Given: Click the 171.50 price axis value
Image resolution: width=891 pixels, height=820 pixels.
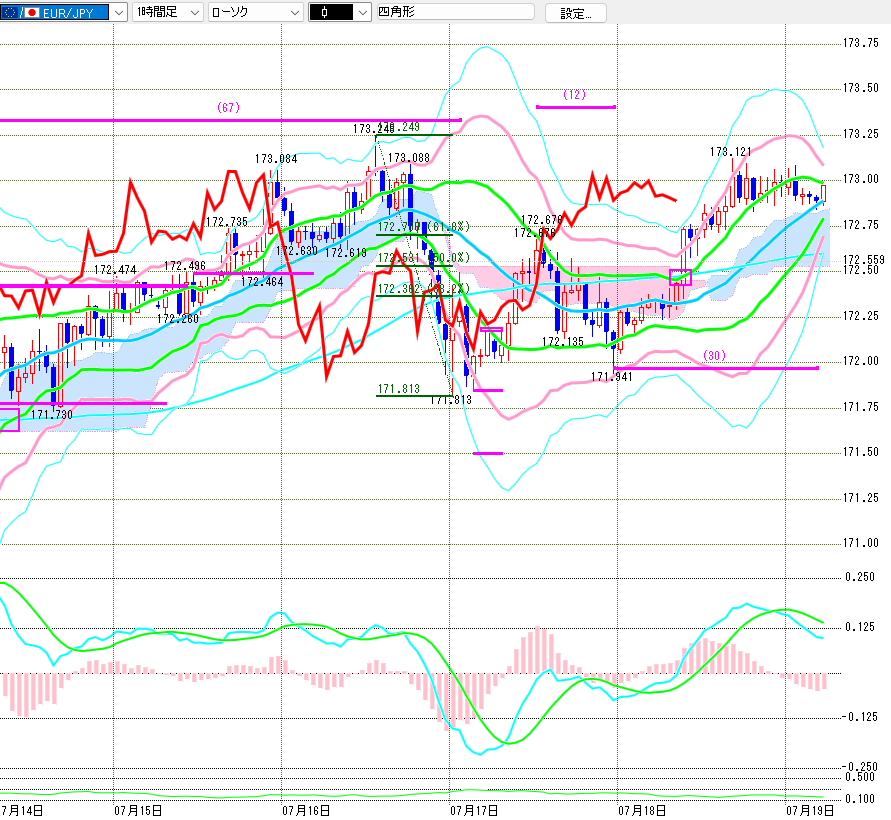Looking at the screenshot, I should tap(860, 452).
